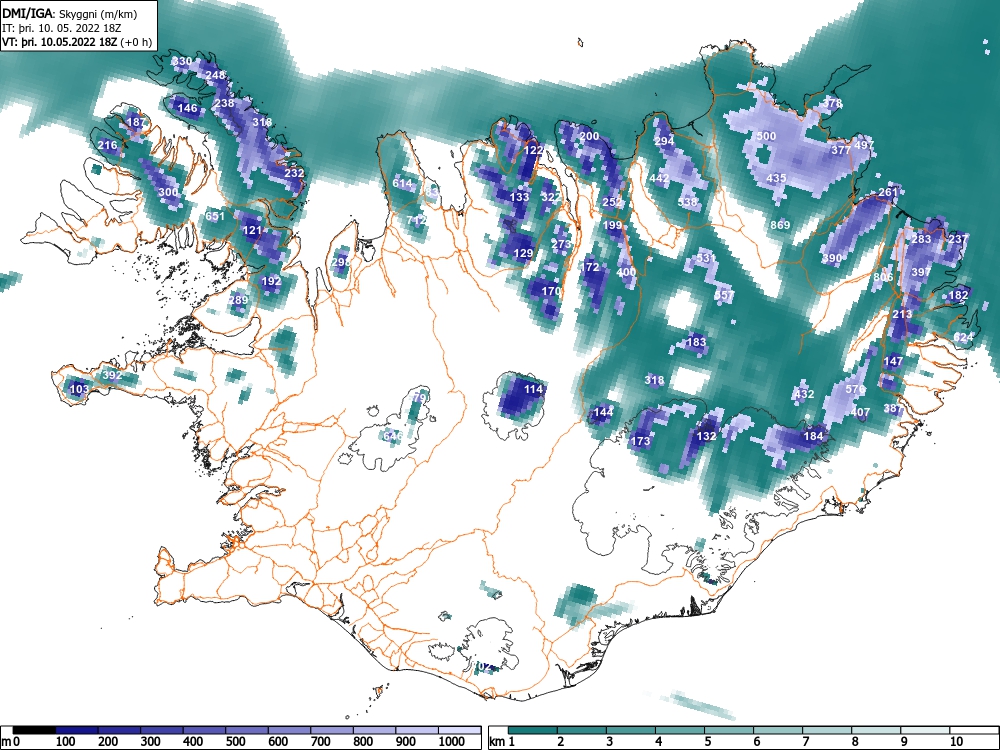Click the visibility value 624 on the map
Image resolution: width=1000 pixels, height=750 pixels.
(963, 337)
